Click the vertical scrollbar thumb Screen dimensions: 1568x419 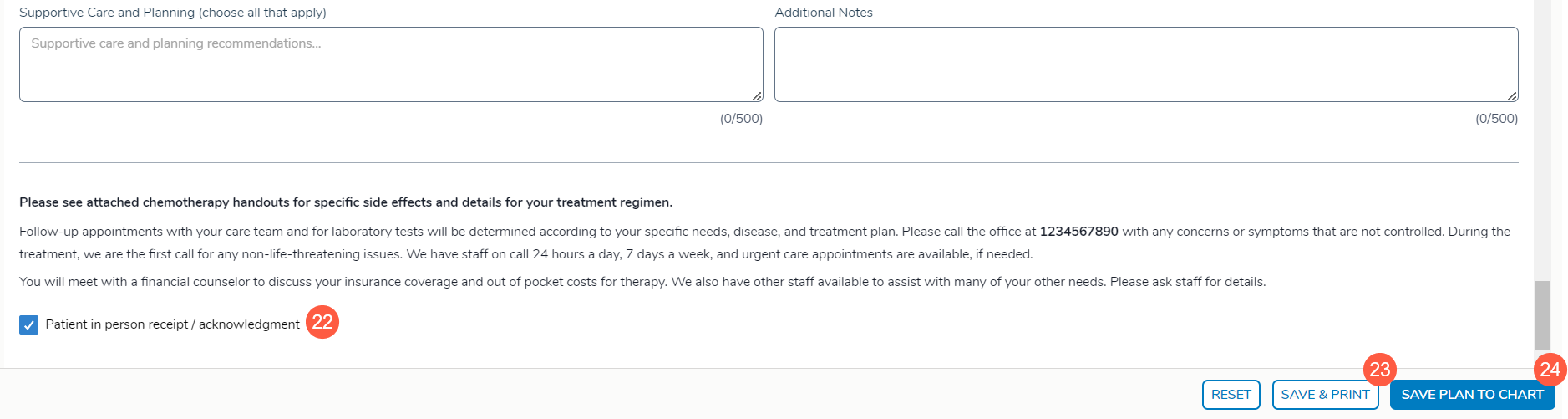click(1542, 315)
